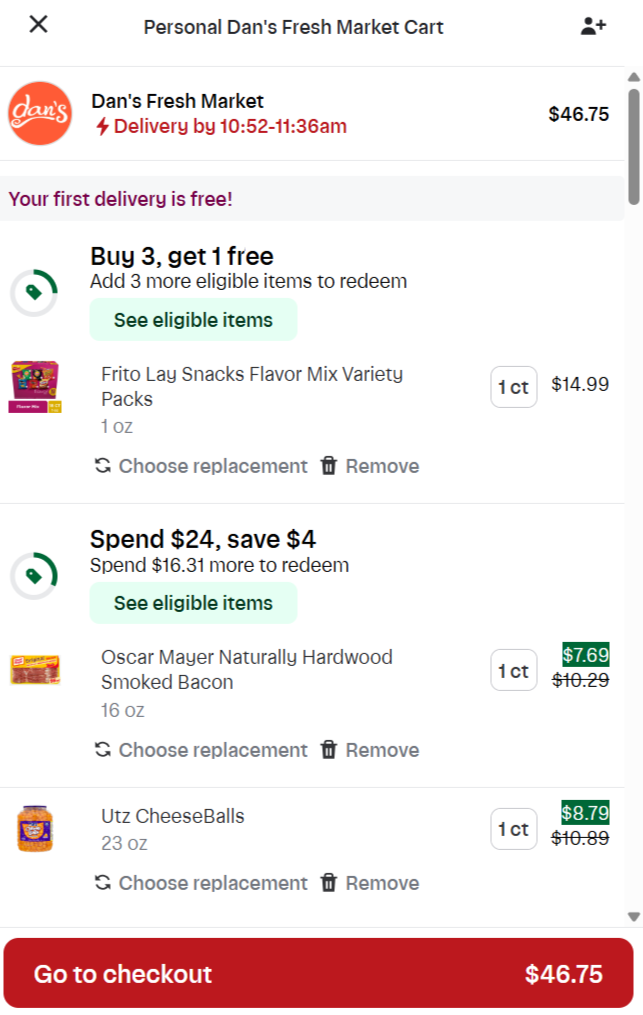Click the Dan's Fresh Market logo
This screenshot has width=643, height=1015.
[x=40, y=113]
